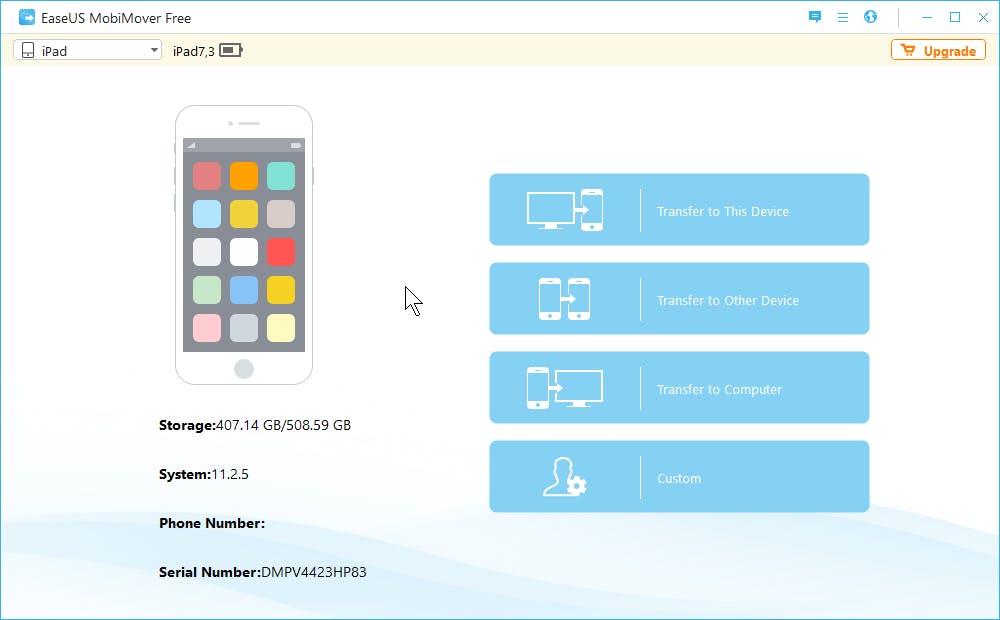This screenshot has width=1000, height=620.
Task: Click the iPad device illustration thumbnail
Action: click(x=244, y=245)
